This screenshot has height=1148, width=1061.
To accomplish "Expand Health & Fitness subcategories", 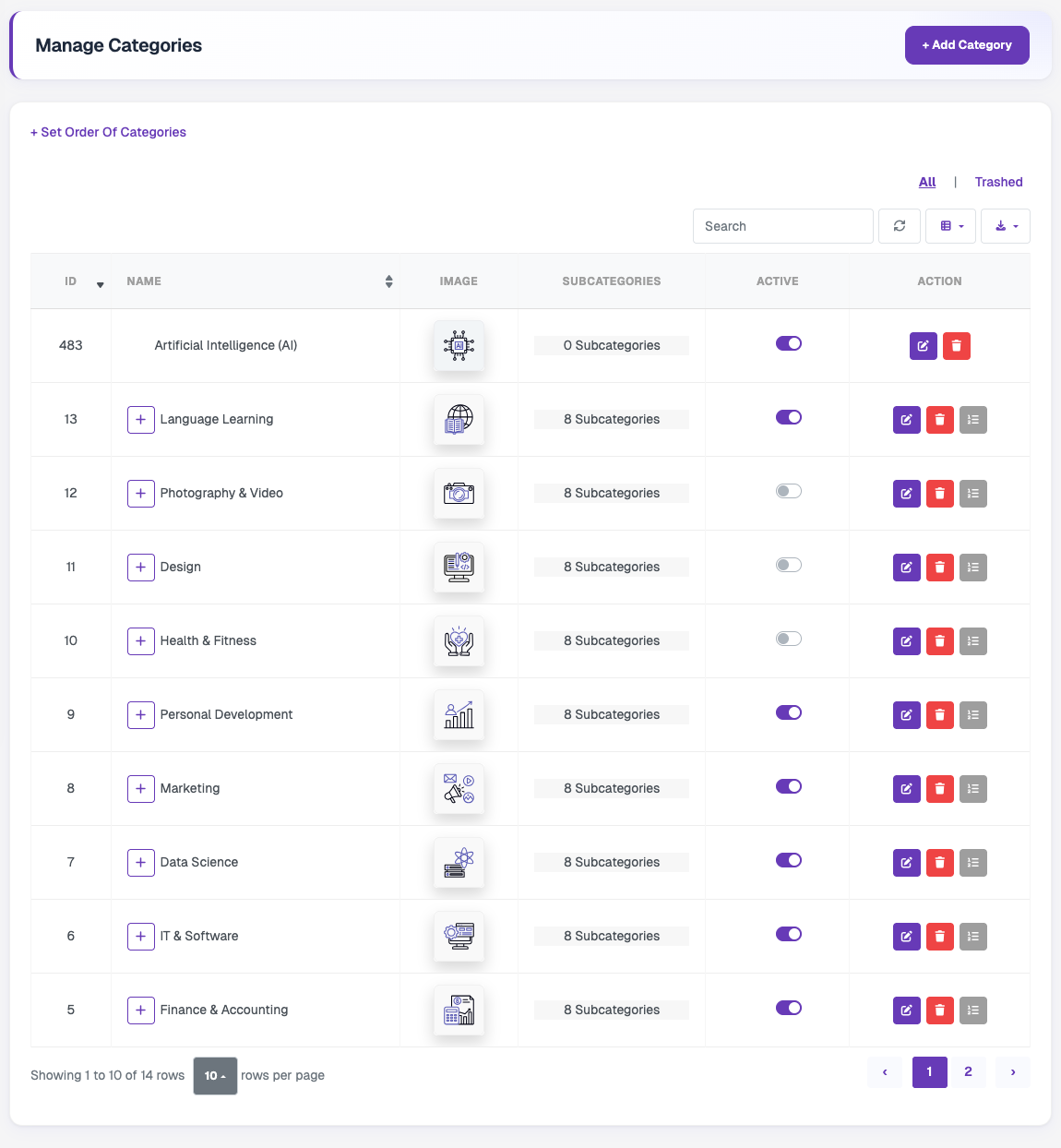I will 140,641.
